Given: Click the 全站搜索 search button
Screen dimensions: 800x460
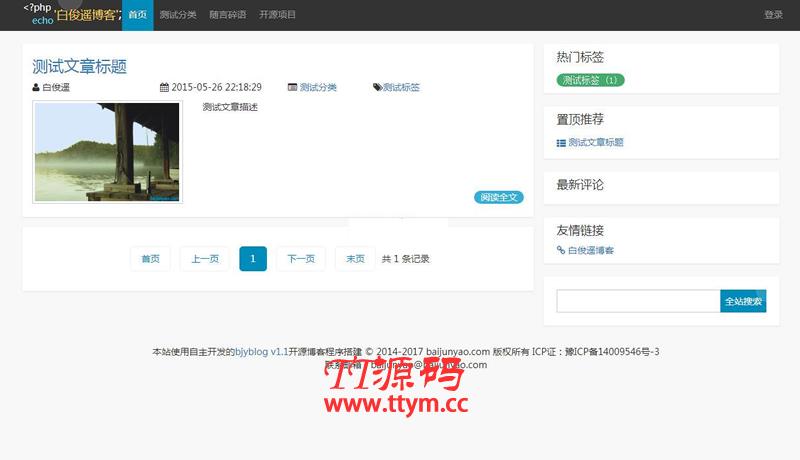Looking at the screenshot, I should tap(743, 301).
